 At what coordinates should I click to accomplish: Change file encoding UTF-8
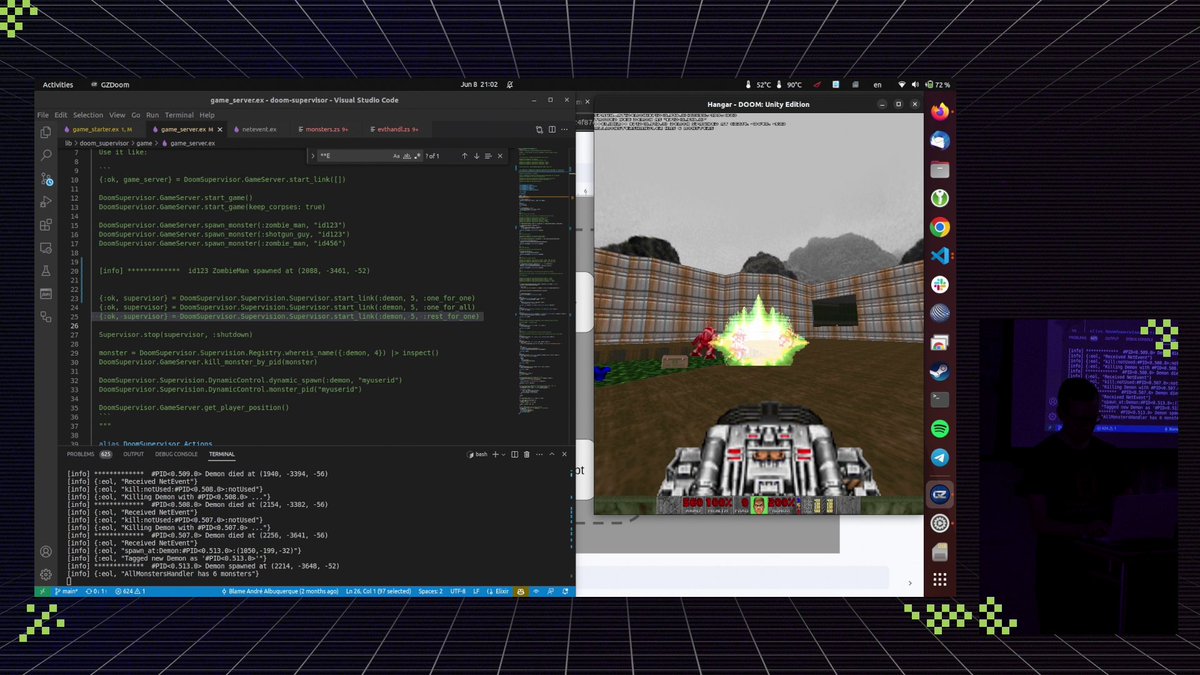pyautogui.click(x=459, y=591)
